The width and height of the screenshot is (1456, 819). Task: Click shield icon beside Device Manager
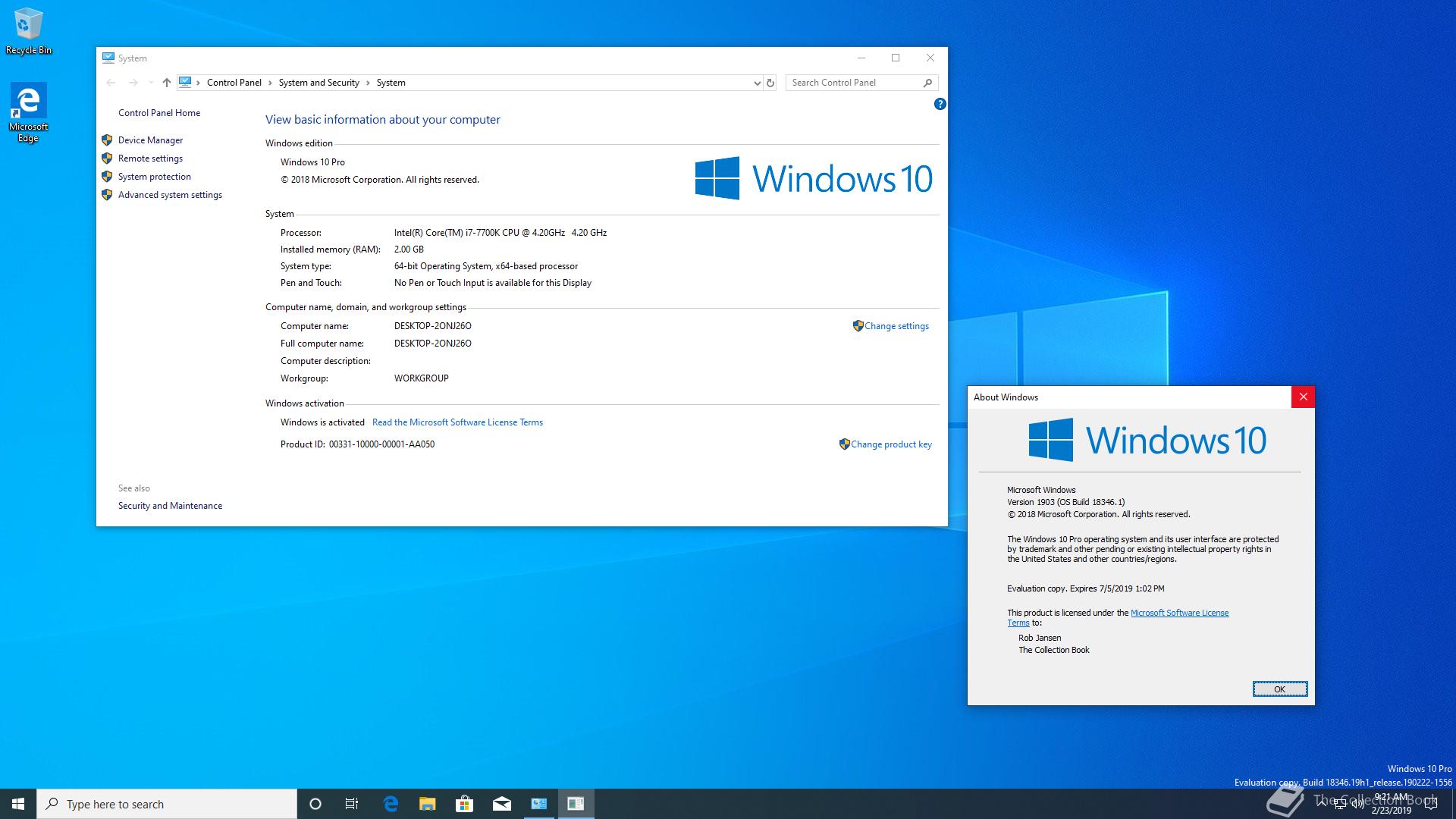click(107, 140)
